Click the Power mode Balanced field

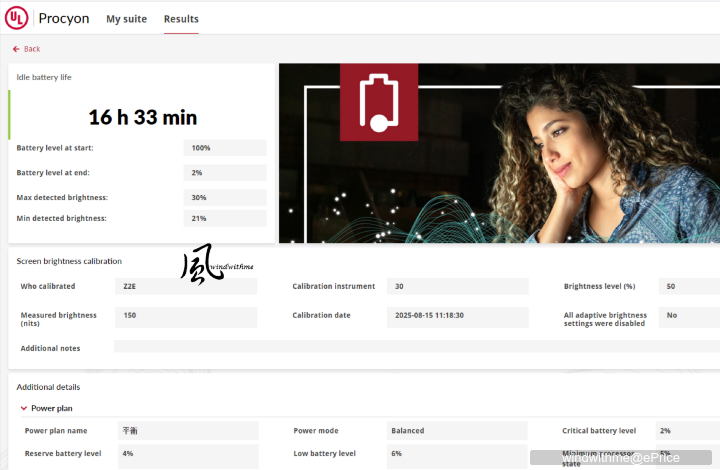click(457, 431)
